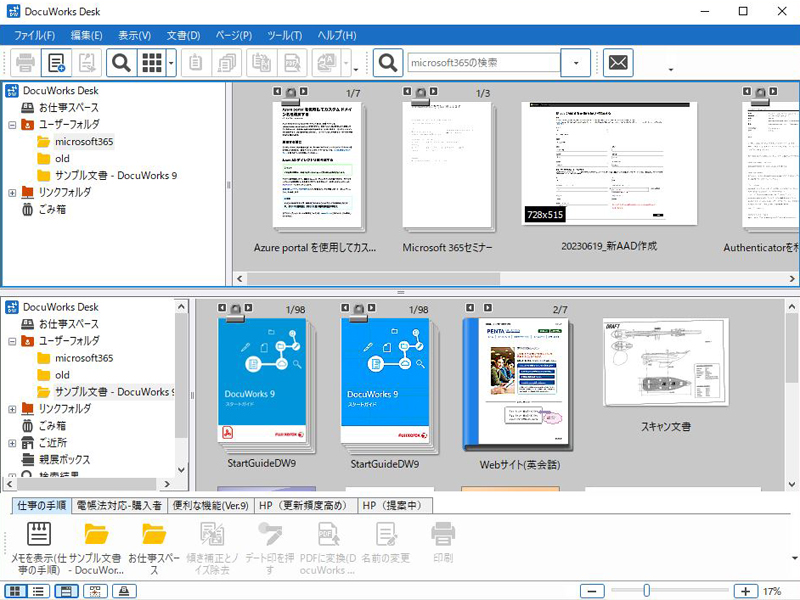Screen dimensions: 800x600
Task: Click 傾き補正とノイズ除去 in the work bar
Action: point(212,547)
